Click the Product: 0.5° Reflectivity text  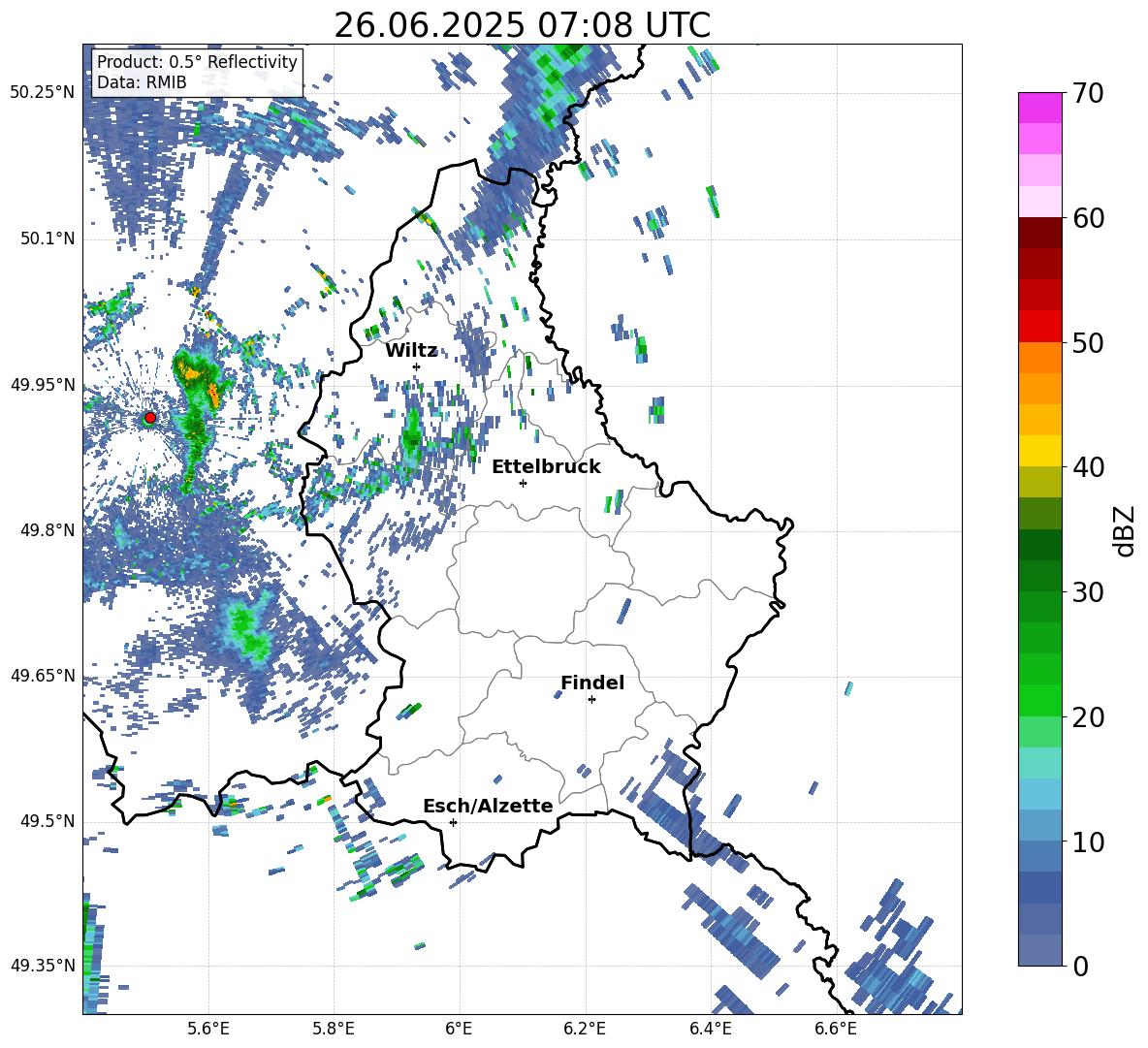coord(197,62)
